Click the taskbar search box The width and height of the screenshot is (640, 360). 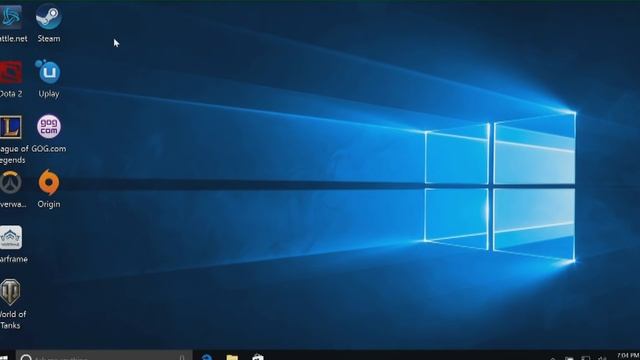coord(104,355)
